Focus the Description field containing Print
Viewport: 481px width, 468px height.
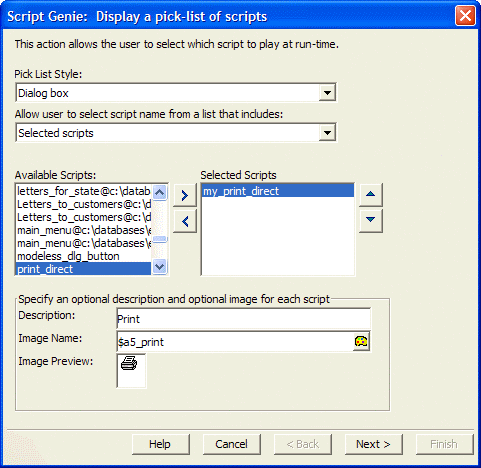(243, 319)
